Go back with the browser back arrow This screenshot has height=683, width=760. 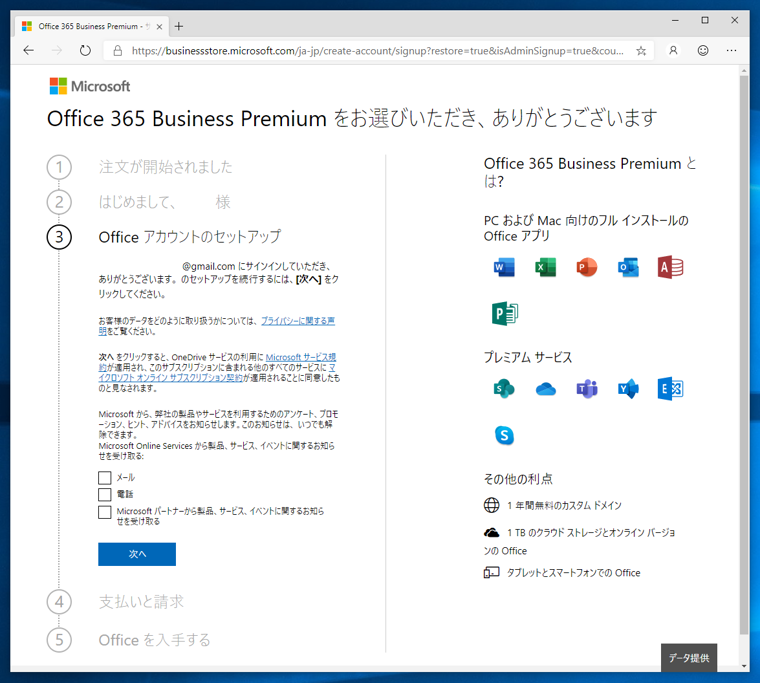coord(29,50)
